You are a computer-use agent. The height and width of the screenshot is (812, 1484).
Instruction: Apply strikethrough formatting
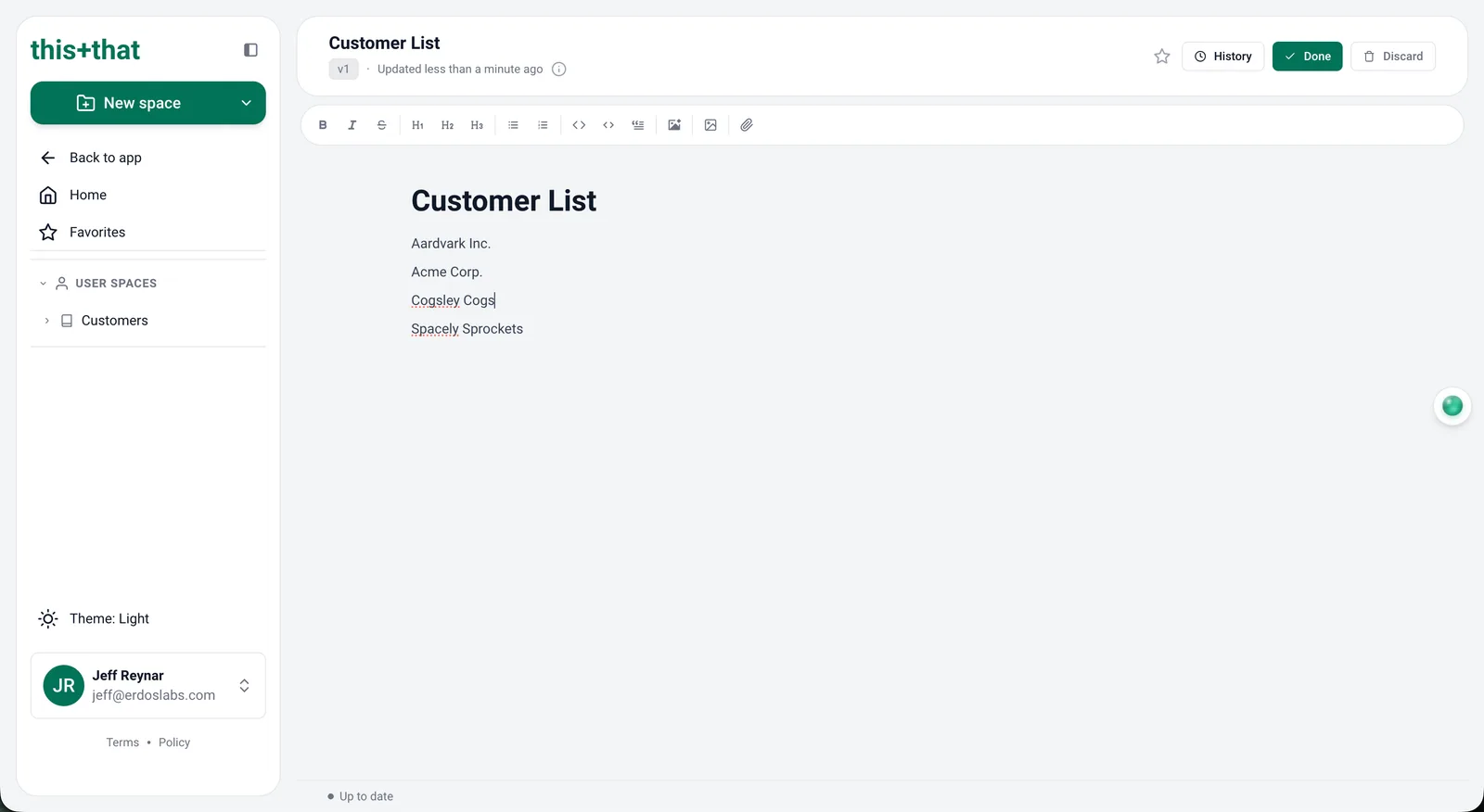tap(382, 125)
